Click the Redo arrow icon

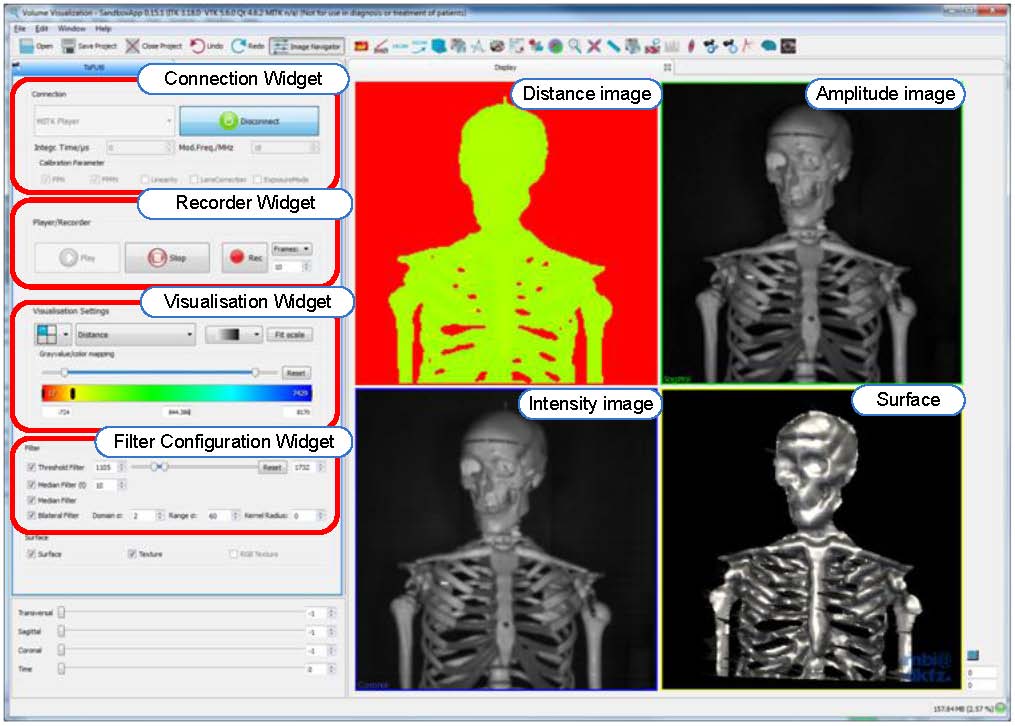point(239,46)
